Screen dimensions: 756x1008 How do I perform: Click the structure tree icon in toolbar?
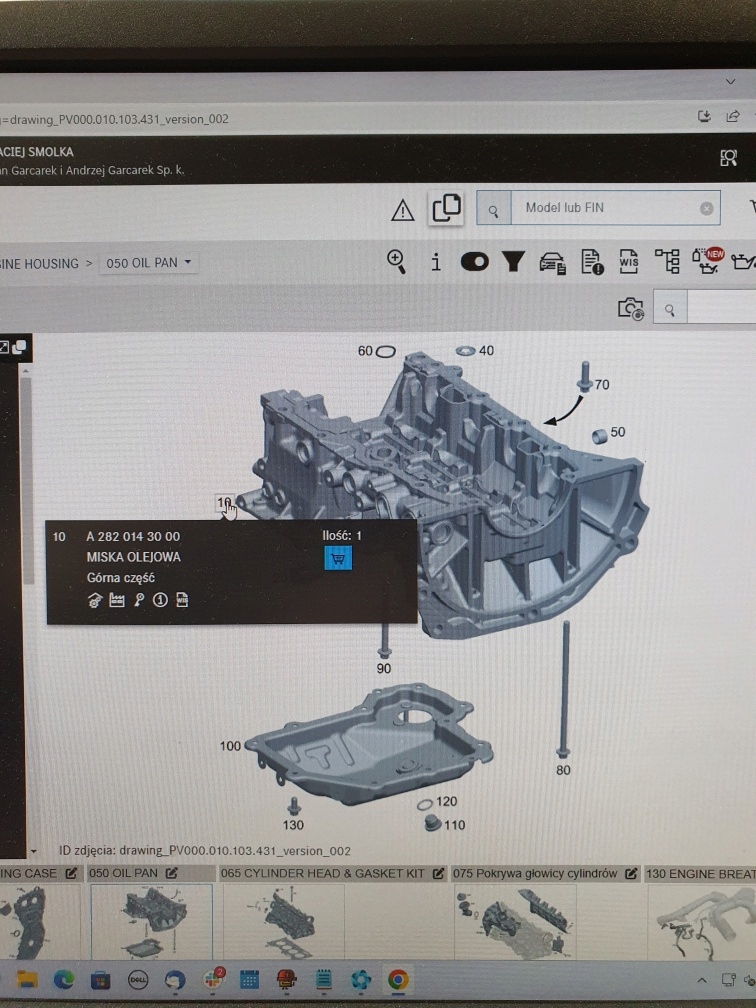click(667, 262)
